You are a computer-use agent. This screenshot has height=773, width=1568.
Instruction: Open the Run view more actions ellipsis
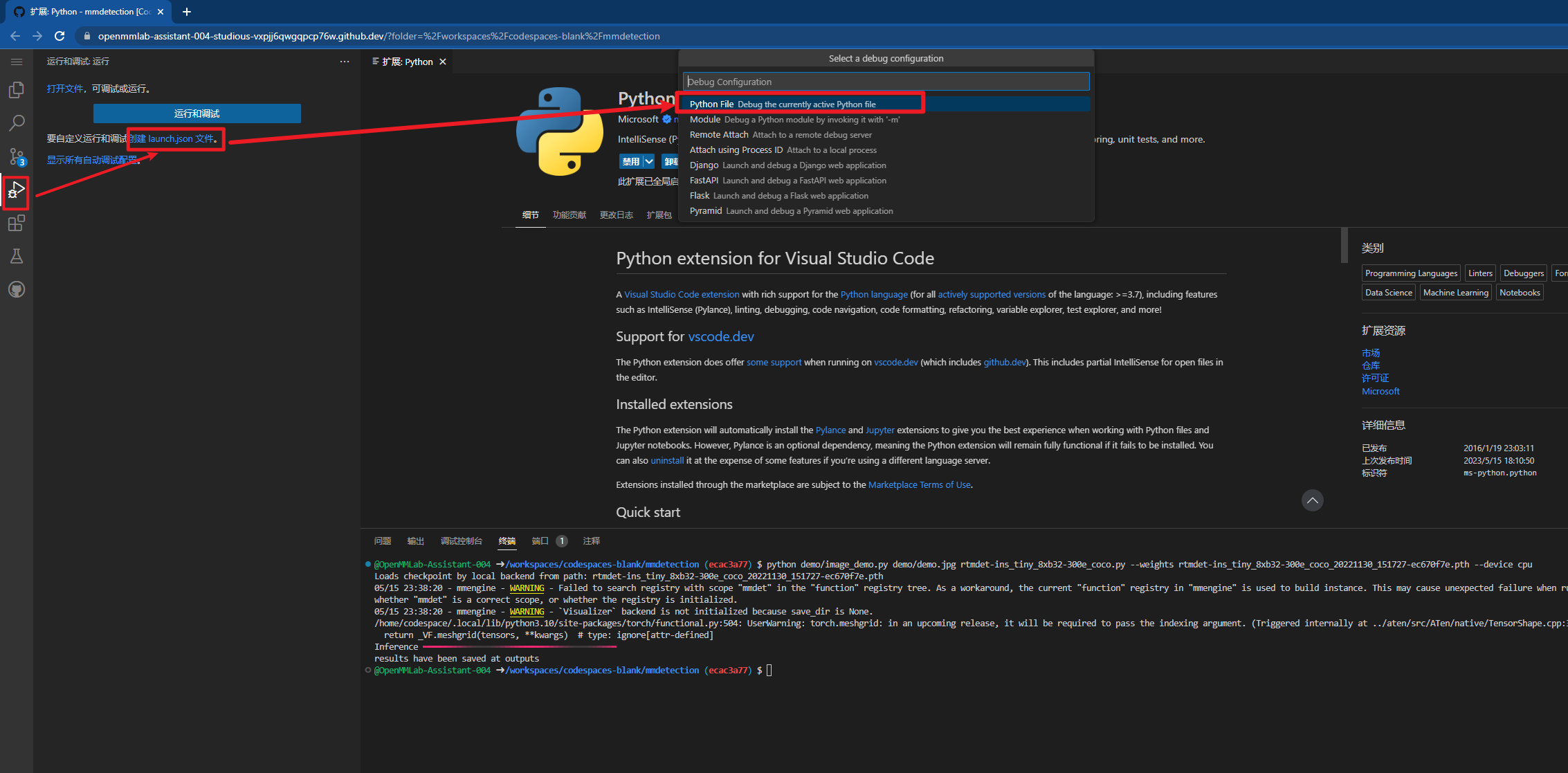pyautogui.click(x=345, y=62)
